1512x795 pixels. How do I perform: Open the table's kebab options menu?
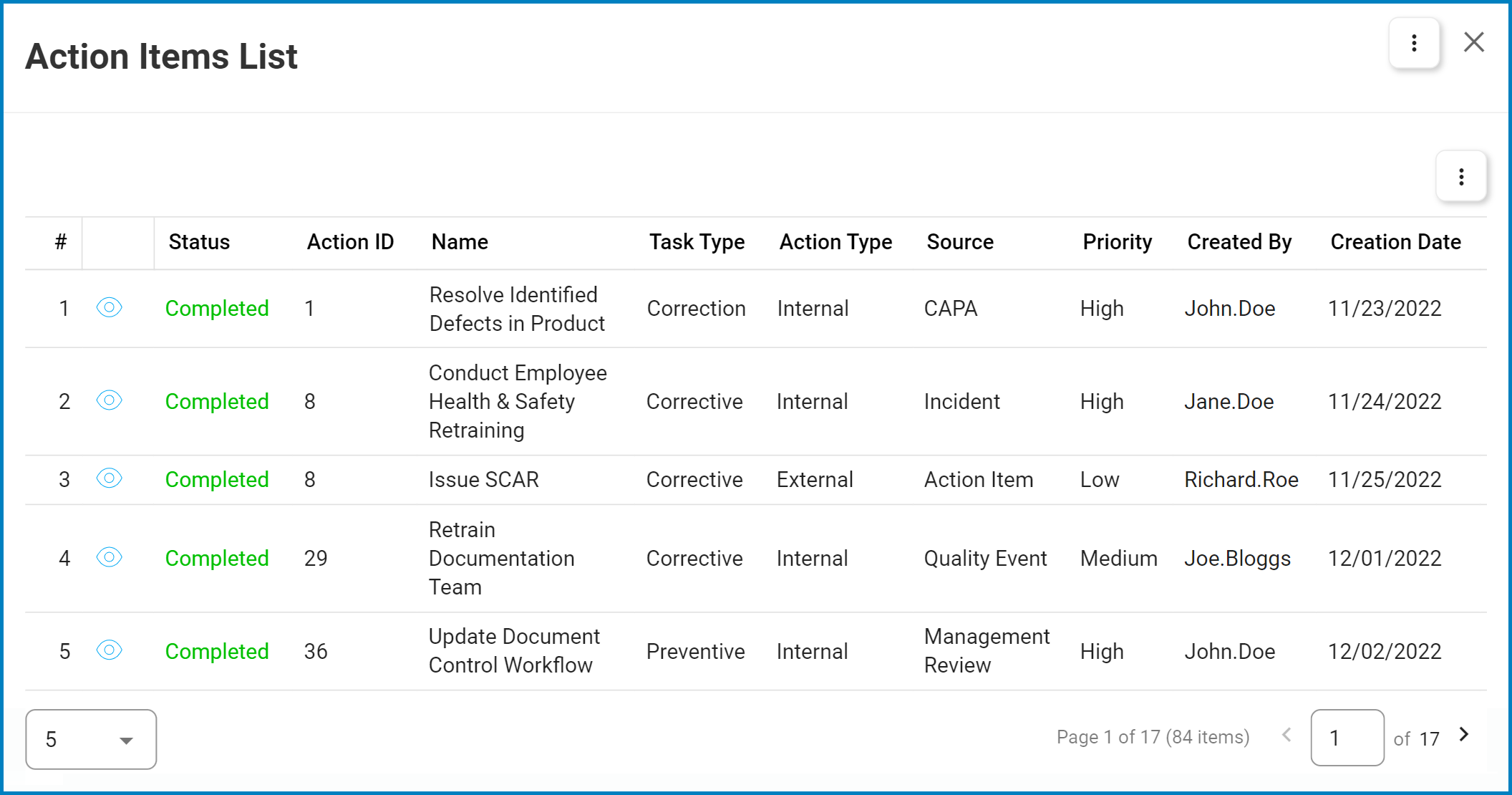click(1461, 176)
